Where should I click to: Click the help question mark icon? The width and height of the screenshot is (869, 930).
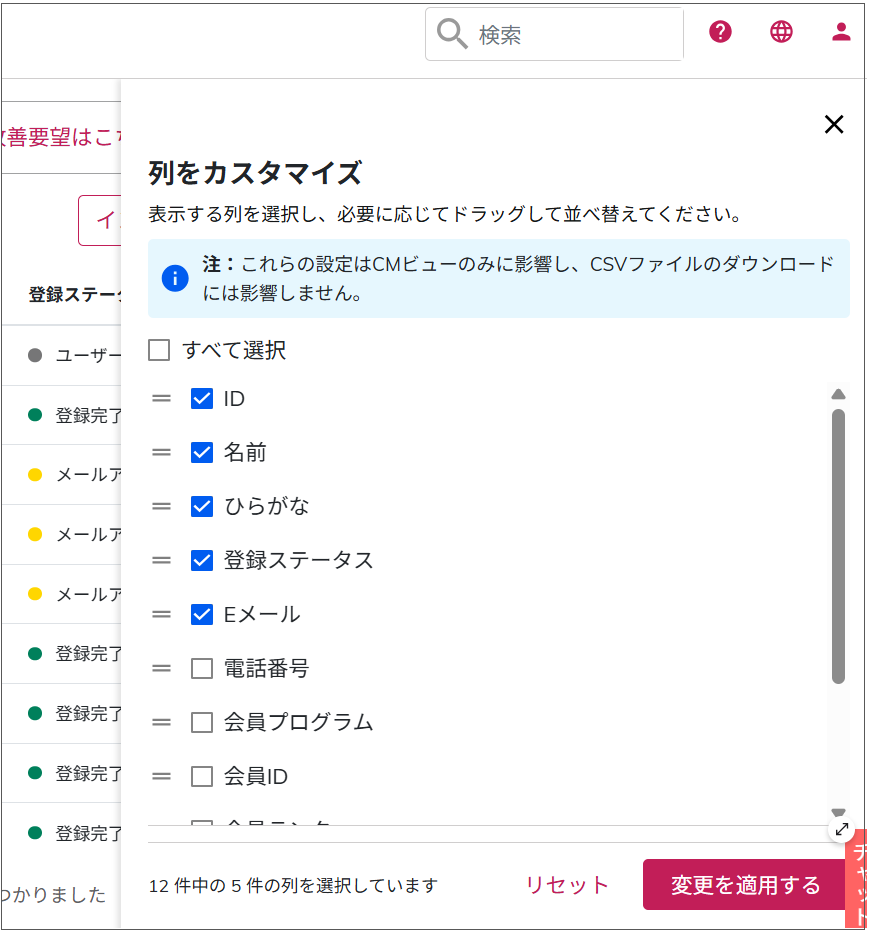[x=720, y=32]
